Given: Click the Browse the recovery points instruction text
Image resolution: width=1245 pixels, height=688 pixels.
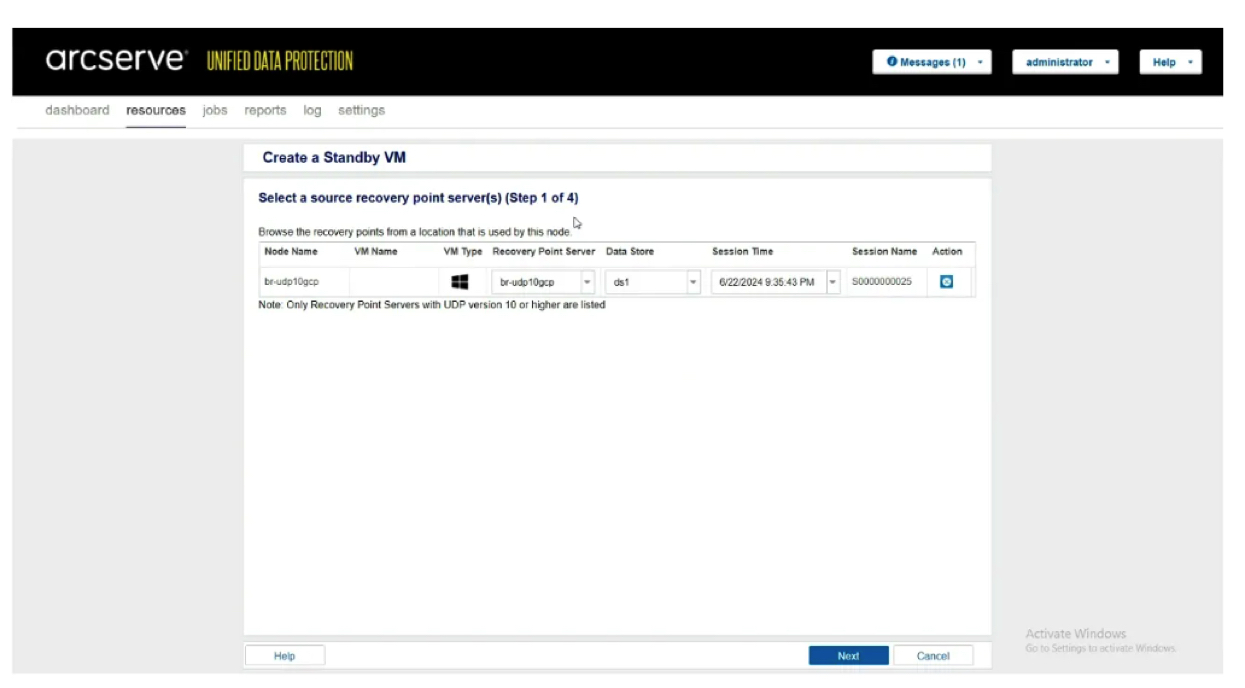Looking at the screenshot, I should [x=415, y=232].
